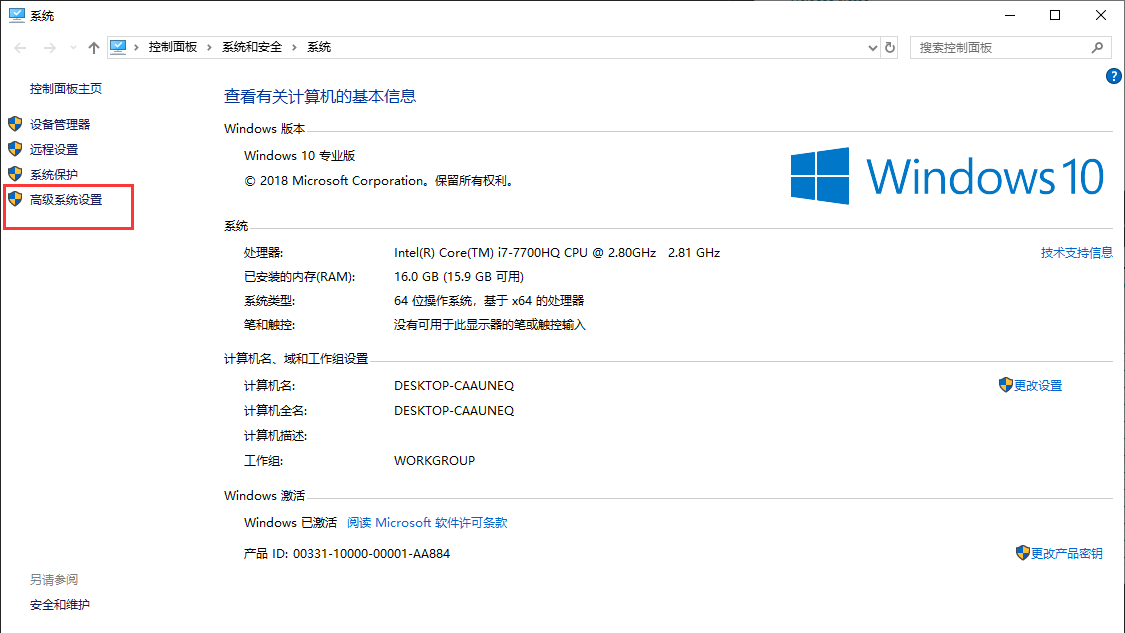Viewport: 1125px width, 633px height.
Task: Select 没有可用于此显示器的笔或触控输入 text
Action: point(490,325)
